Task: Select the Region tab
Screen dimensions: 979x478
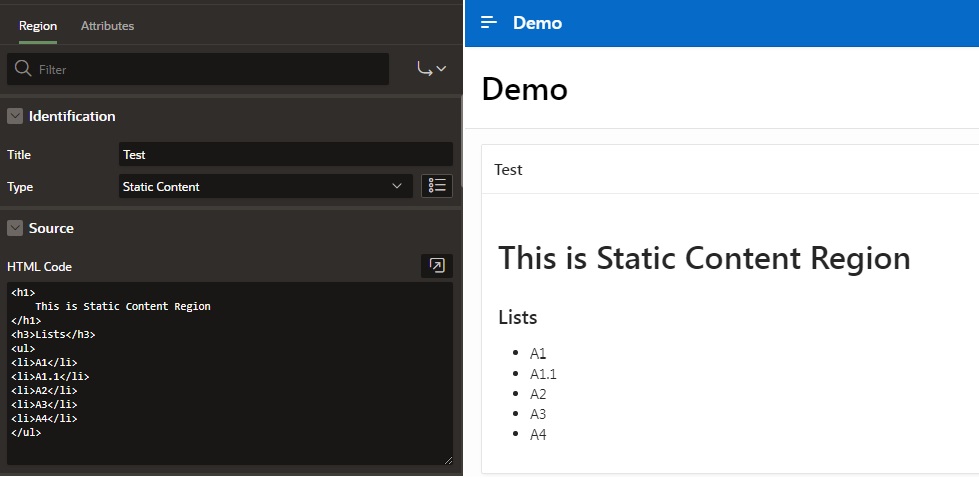Action: [x=38, y=25]
